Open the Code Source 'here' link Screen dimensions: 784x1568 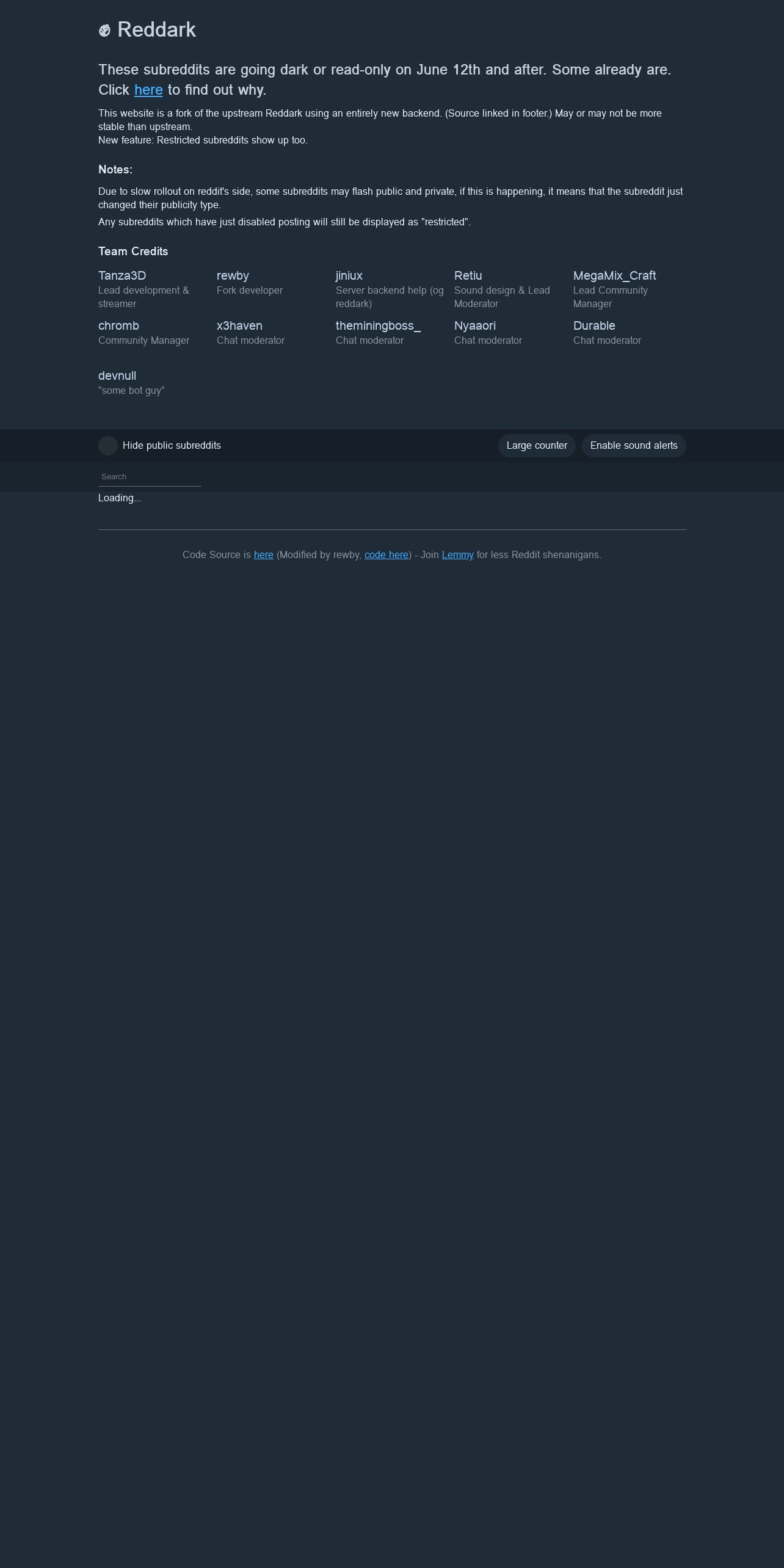(x=264, y=554)
